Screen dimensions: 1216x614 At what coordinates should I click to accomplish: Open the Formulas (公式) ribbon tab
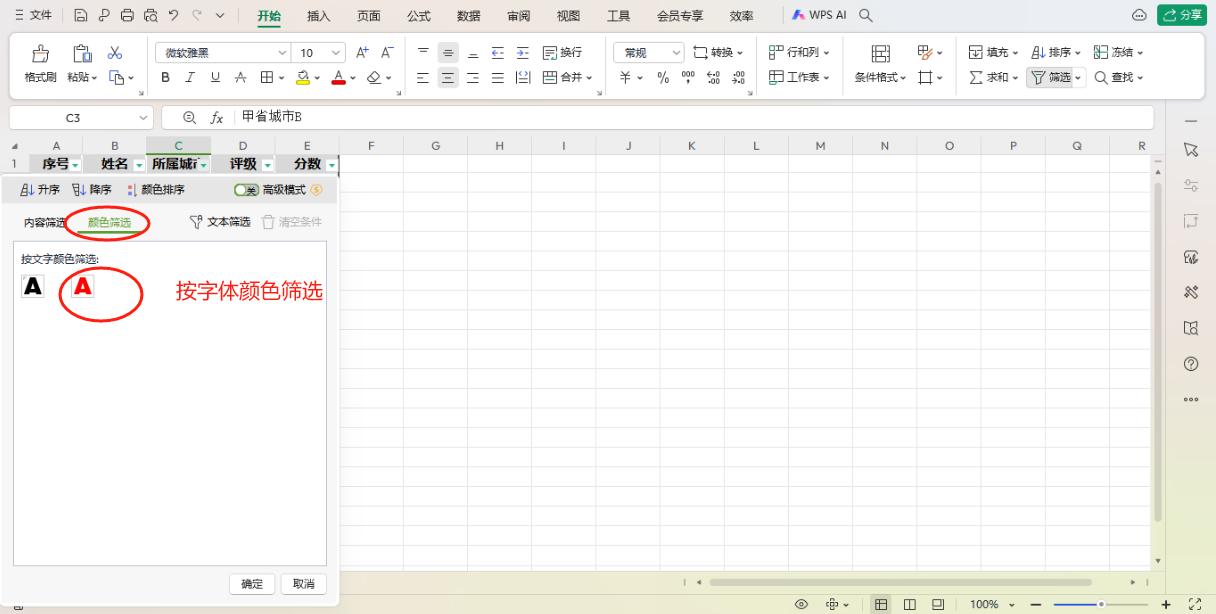419,16
